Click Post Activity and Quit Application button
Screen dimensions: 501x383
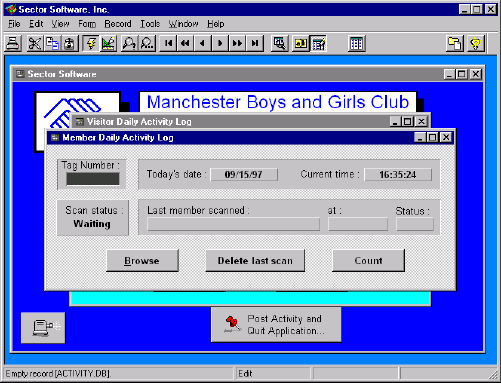click(x=276, y=325)
